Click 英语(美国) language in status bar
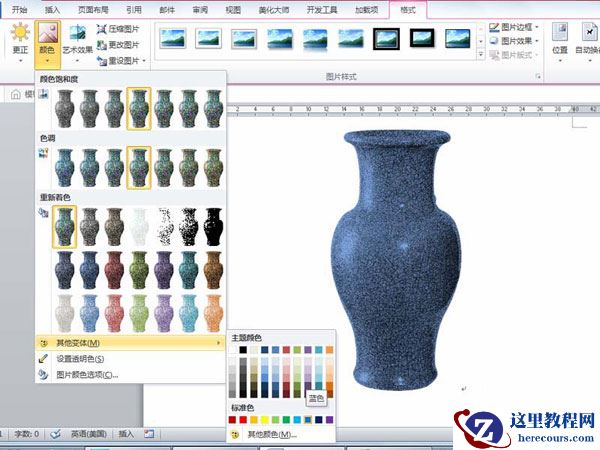The width and height of the screenshot is (600, 450). click(89, 434)
